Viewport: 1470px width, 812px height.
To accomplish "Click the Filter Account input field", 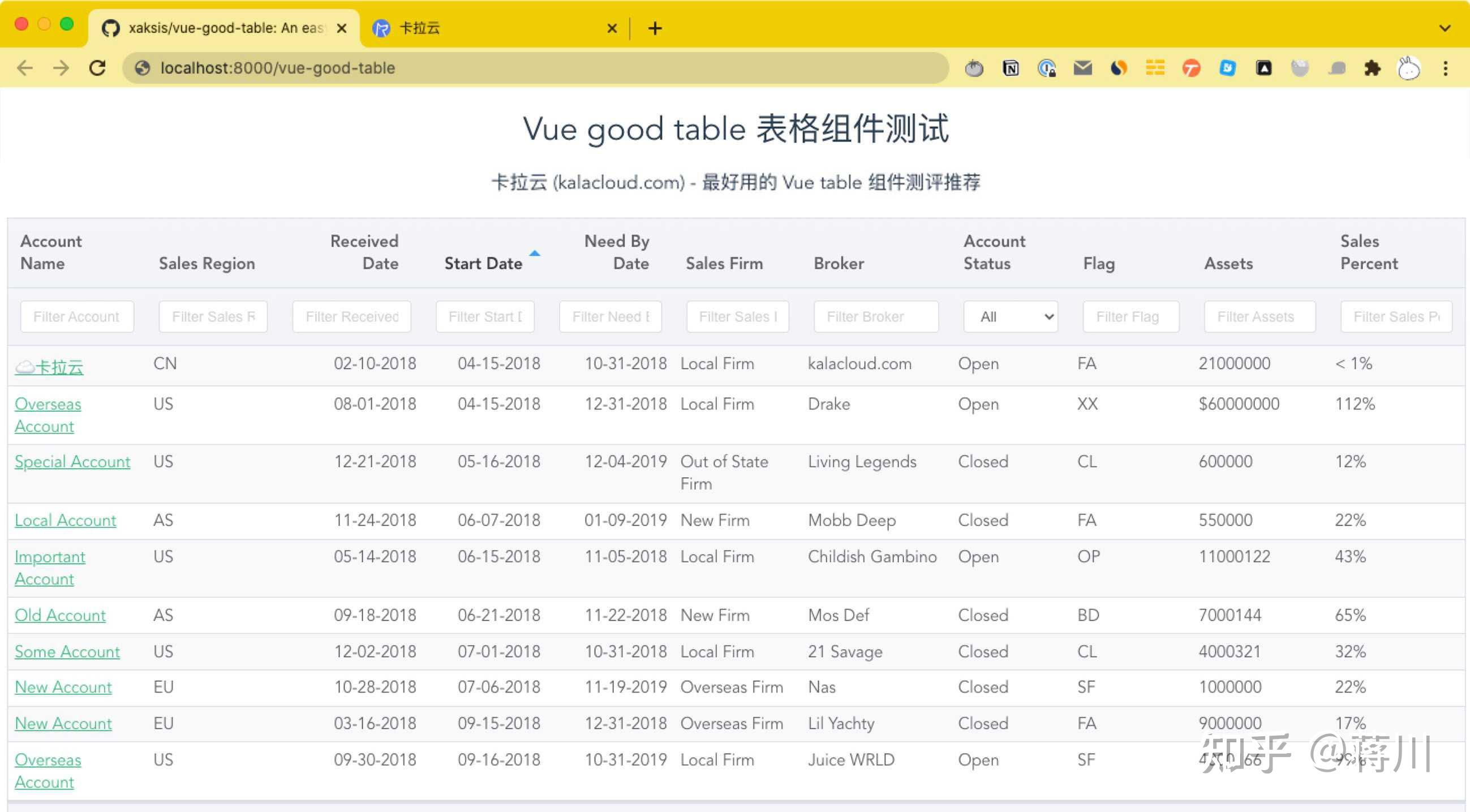I will (77, 316).
